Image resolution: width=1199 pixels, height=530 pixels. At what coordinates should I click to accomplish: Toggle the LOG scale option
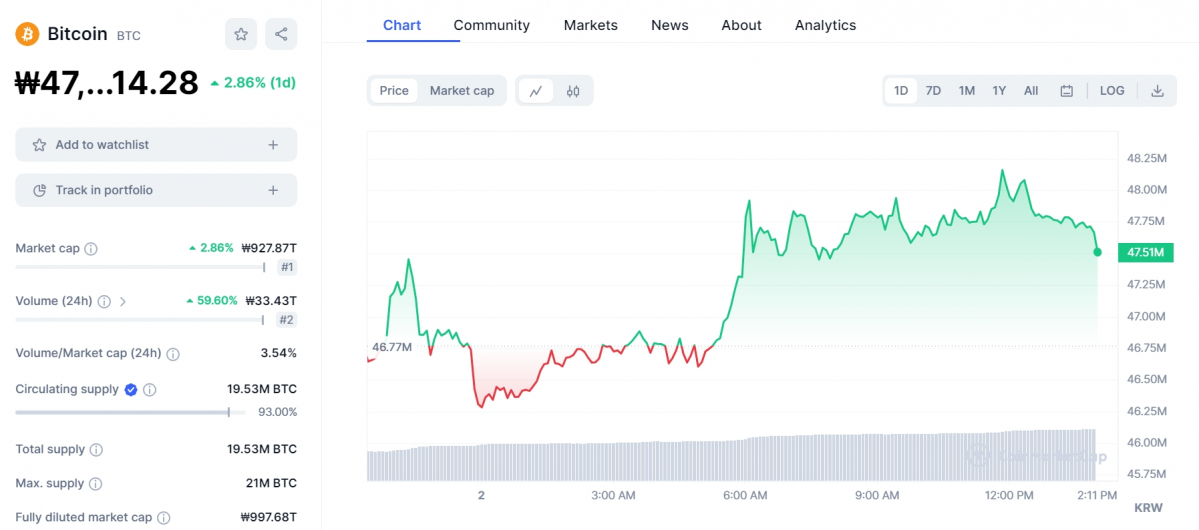[1112, 91]
